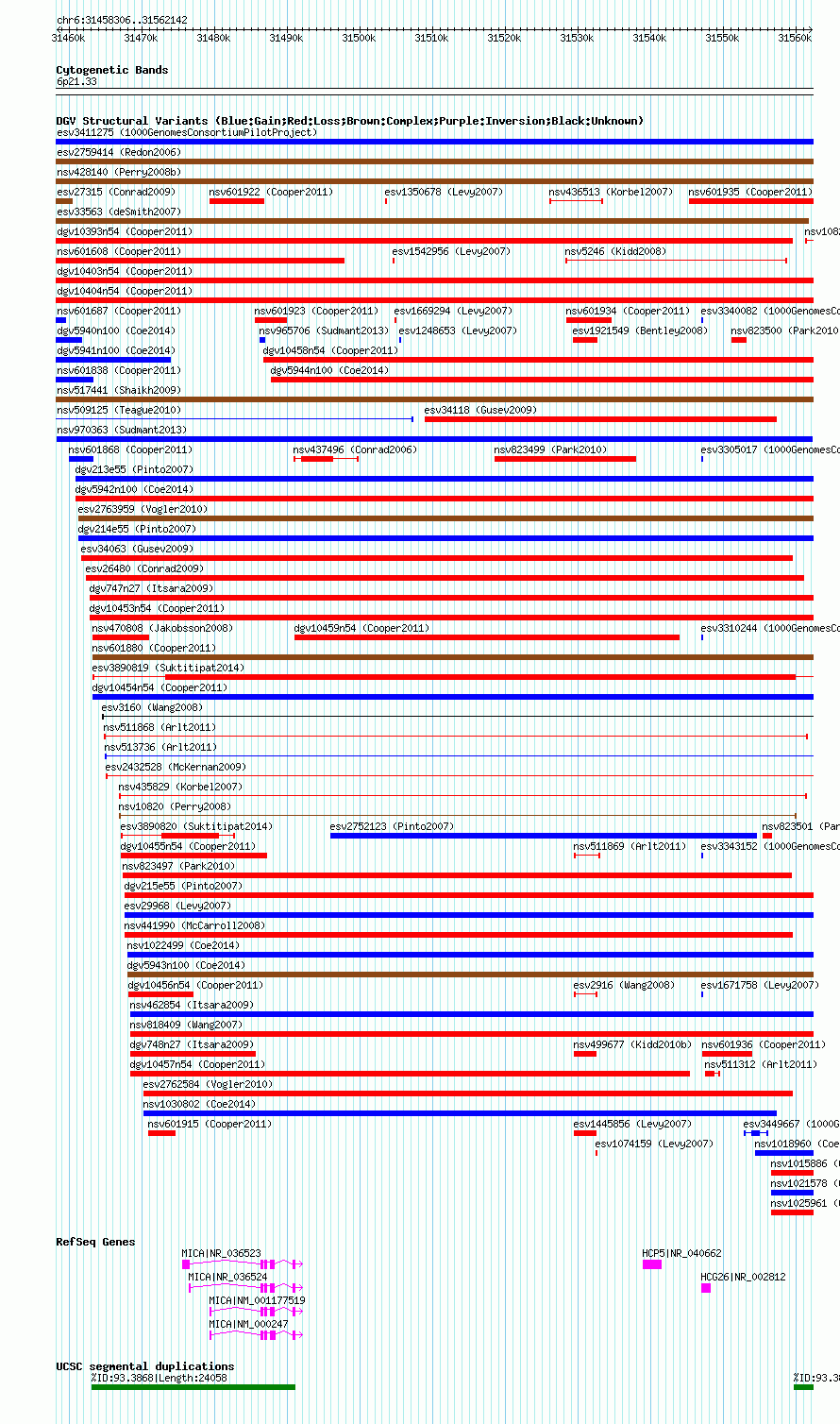Click the nsv5246 (Kidd2008) label

pos(615,251)
